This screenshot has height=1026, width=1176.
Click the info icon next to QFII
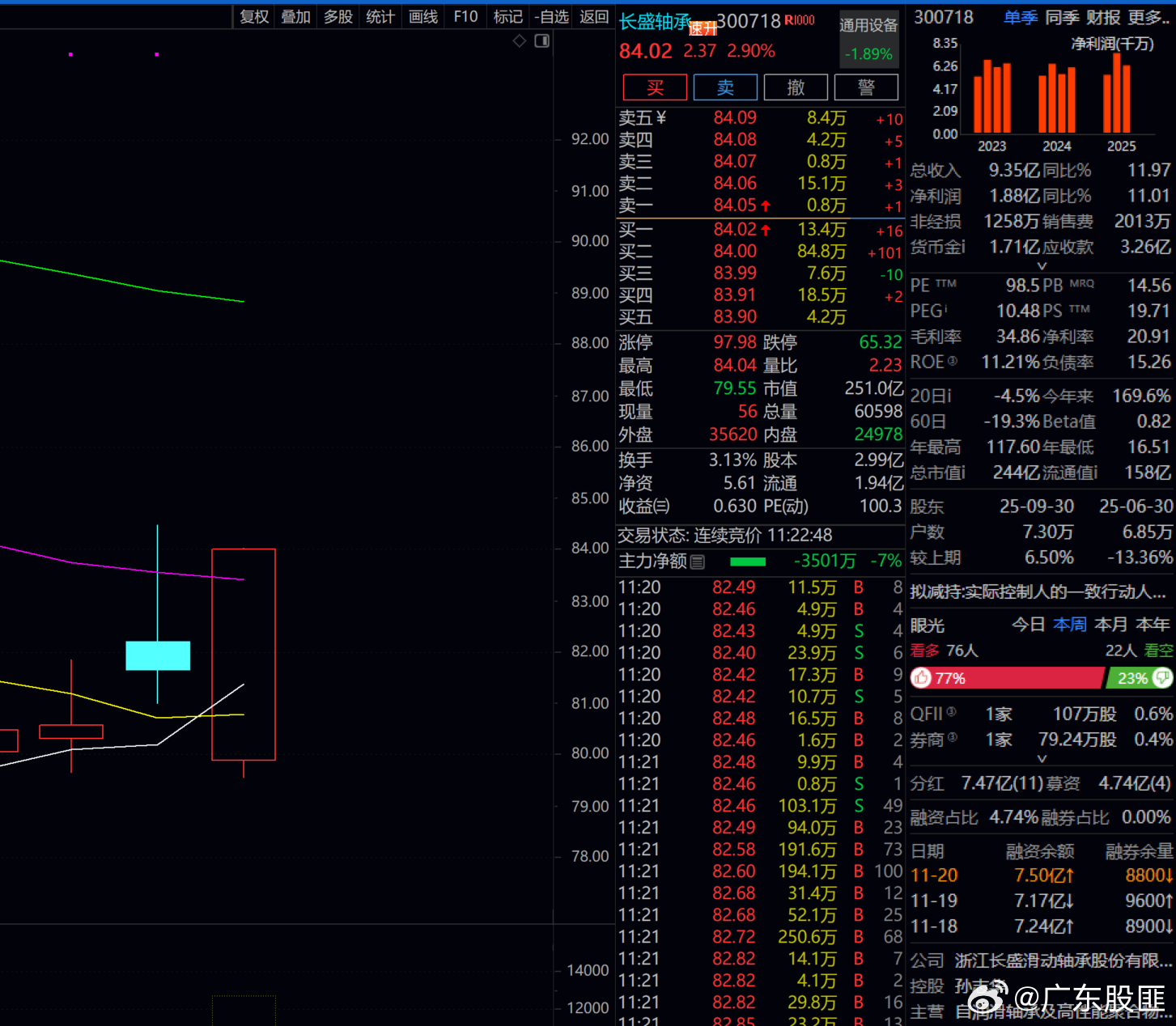pos(952,712)
